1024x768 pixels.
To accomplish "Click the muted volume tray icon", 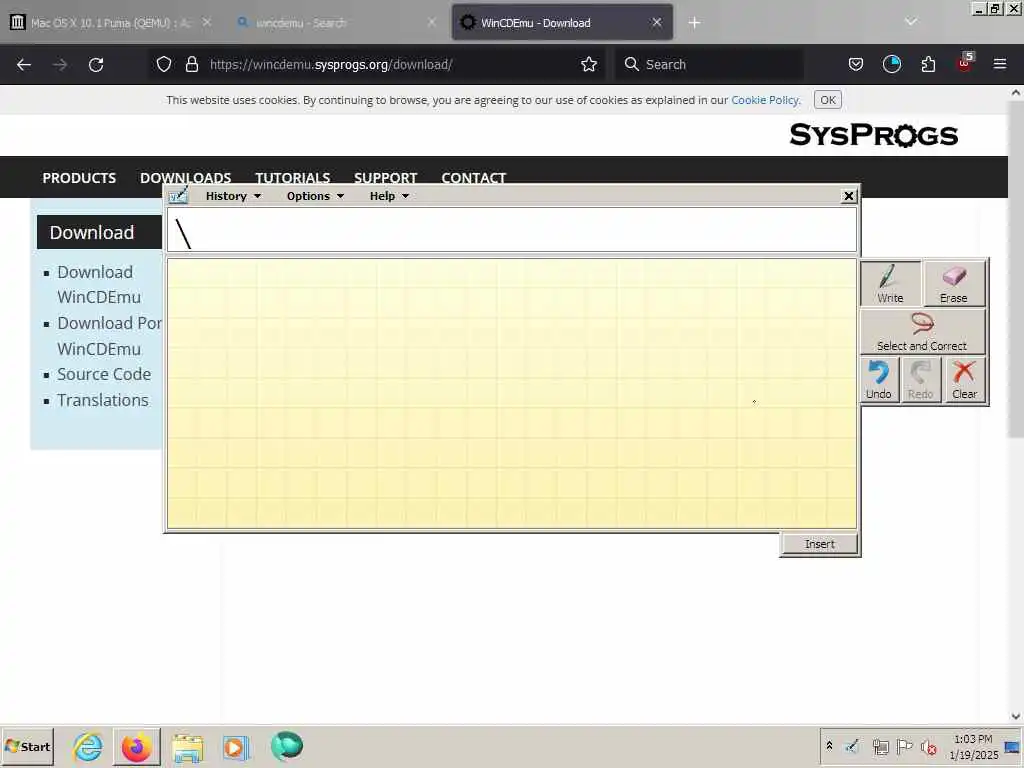I will tap(928, 746).
